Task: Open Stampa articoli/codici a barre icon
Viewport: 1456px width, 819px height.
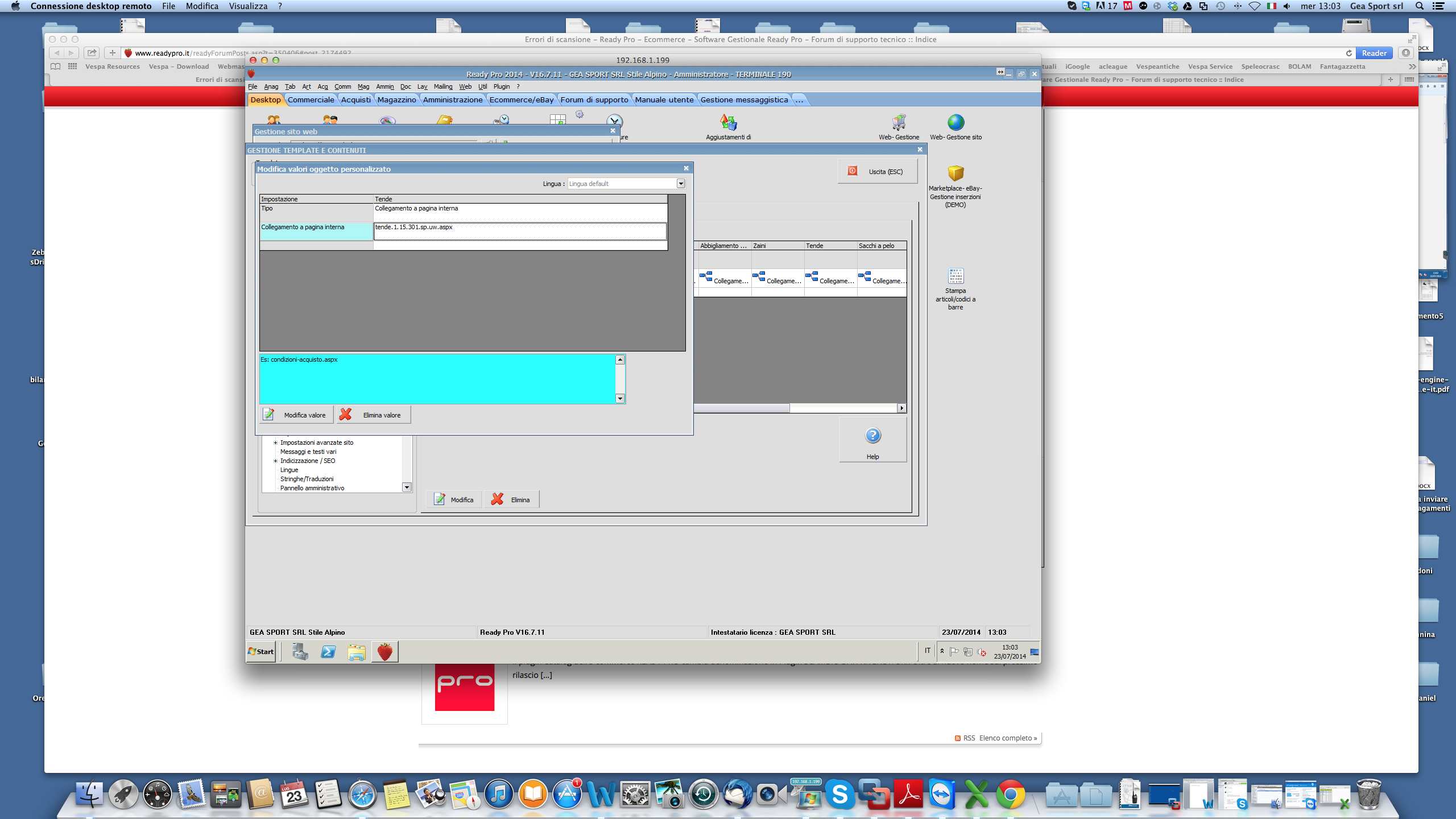Action: (955, 276)
